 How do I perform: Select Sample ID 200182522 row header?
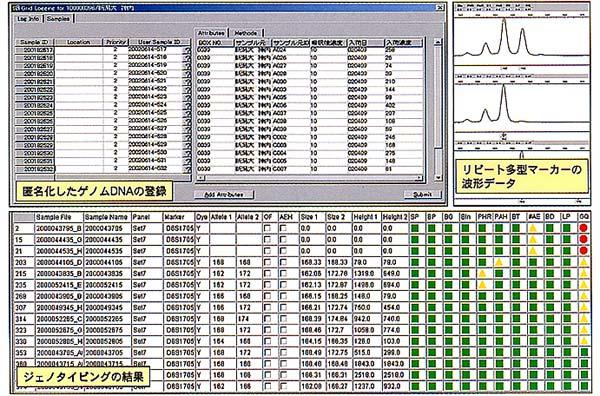point(35,90)
